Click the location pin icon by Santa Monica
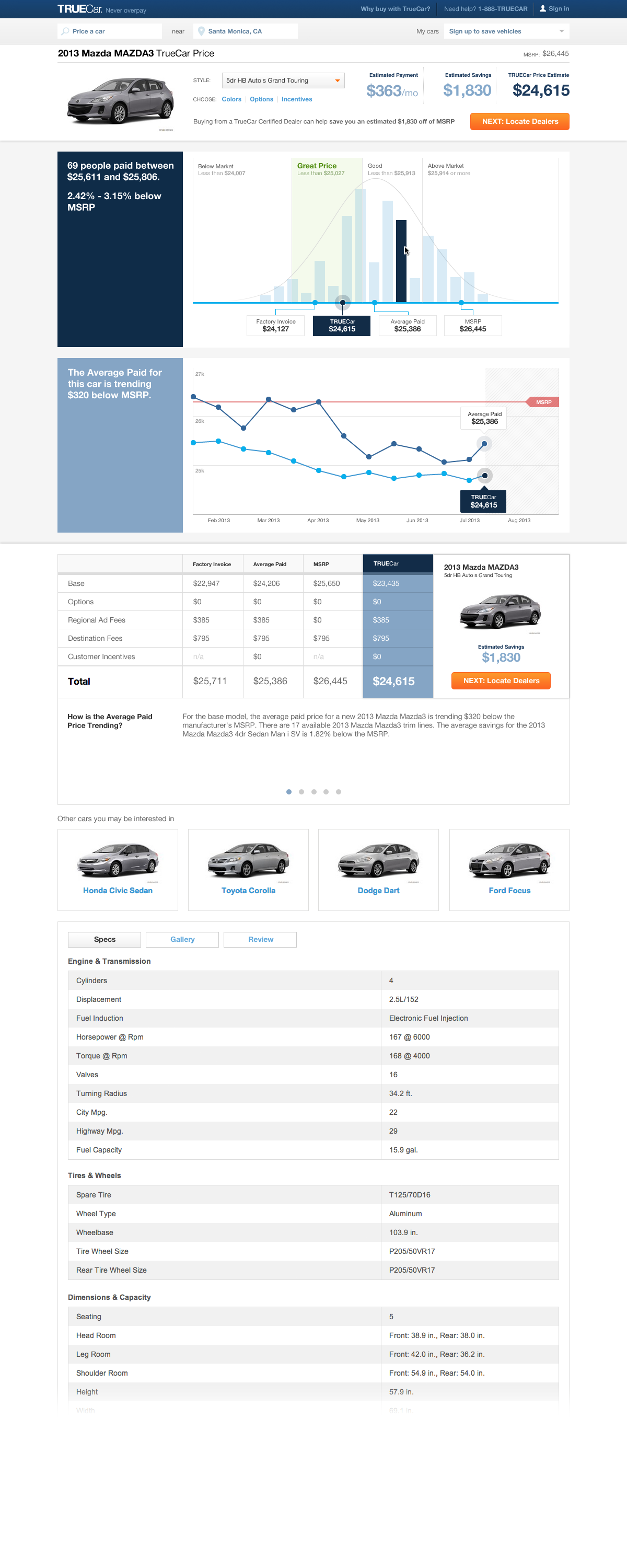 [202, 31]
